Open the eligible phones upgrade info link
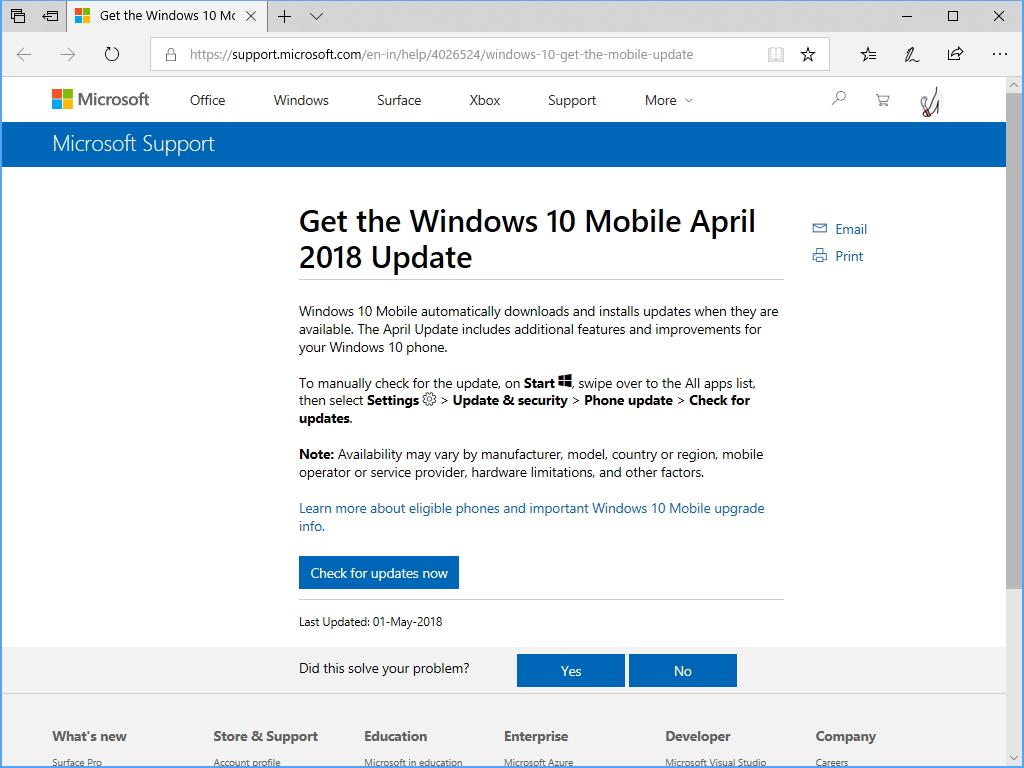 (x=531, y=508)
